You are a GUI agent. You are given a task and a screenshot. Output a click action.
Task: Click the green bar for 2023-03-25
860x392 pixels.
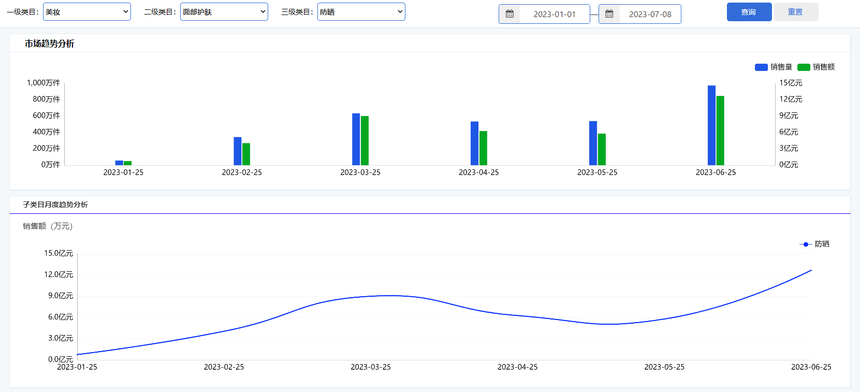click(x=365, y=140)
